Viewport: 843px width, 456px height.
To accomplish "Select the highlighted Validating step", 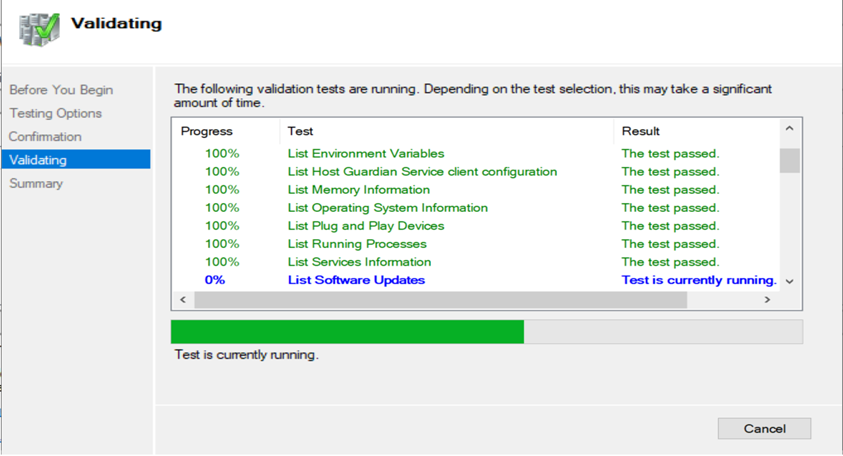I will (x=76, y=160).
